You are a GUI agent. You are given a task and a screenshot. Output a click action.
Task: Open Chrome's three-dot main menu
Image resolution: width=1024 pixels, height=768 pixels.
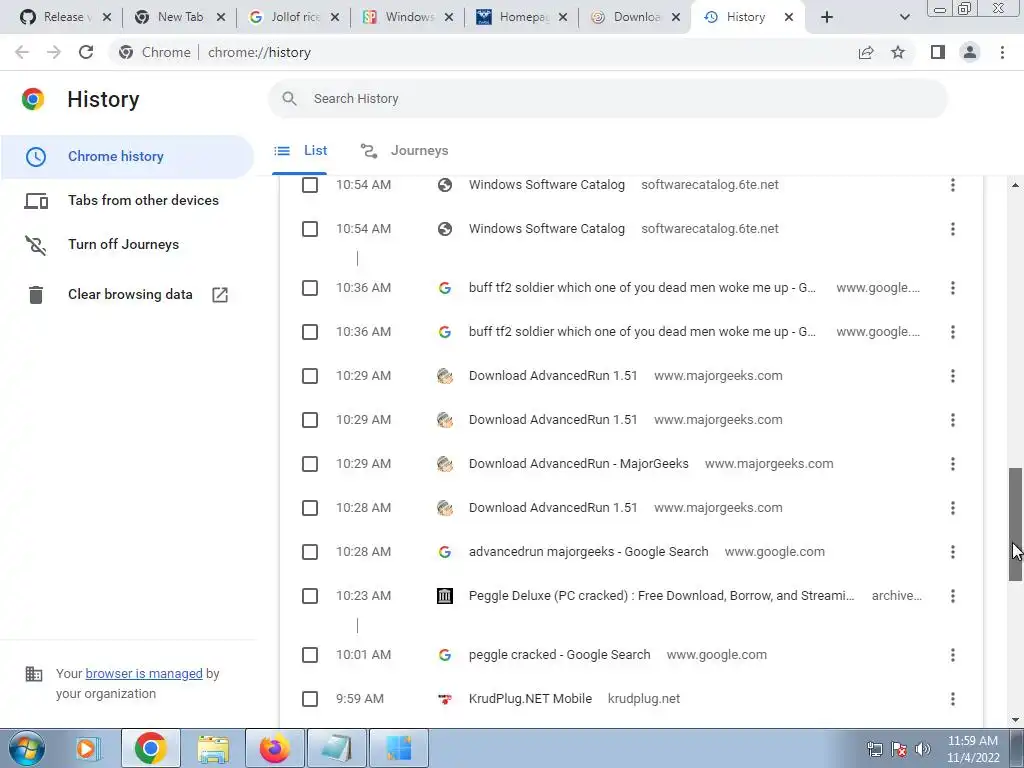click(1002, 52)
